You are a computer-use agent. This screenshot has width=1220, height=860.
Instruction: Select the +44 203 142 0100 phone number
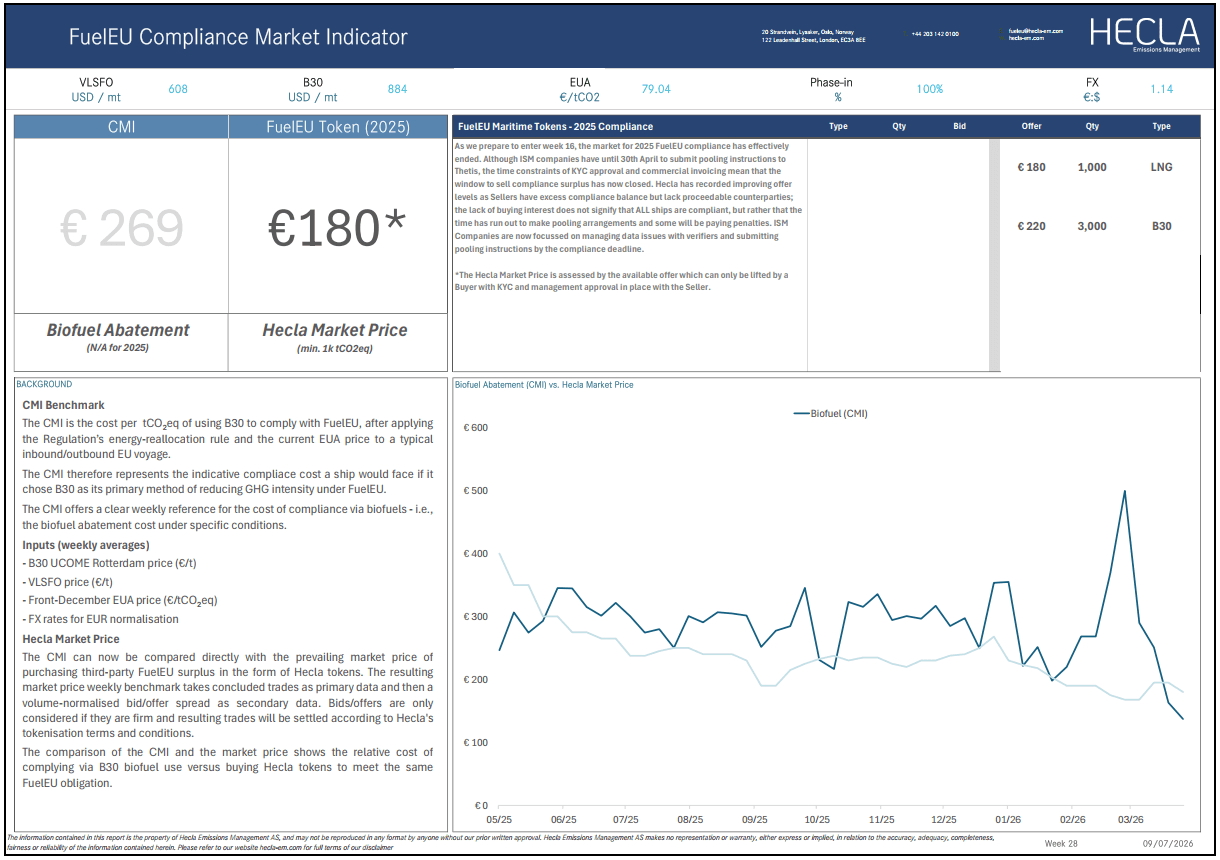pyautogui.click(x=935, y=34)
